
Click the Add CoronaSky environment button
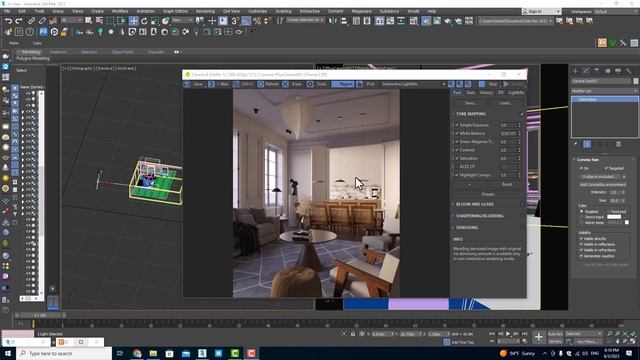click(x=602, y=184)
